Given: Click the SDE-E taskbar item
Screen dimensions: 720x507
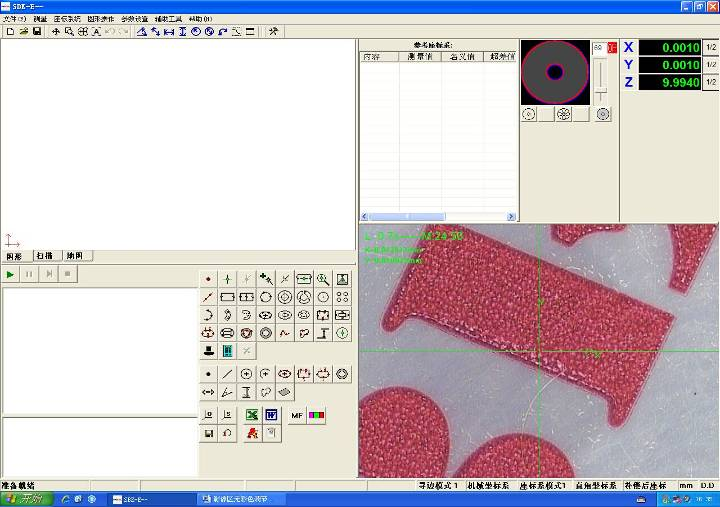Looking at the screenshot, I should click(x=153, y=499).
